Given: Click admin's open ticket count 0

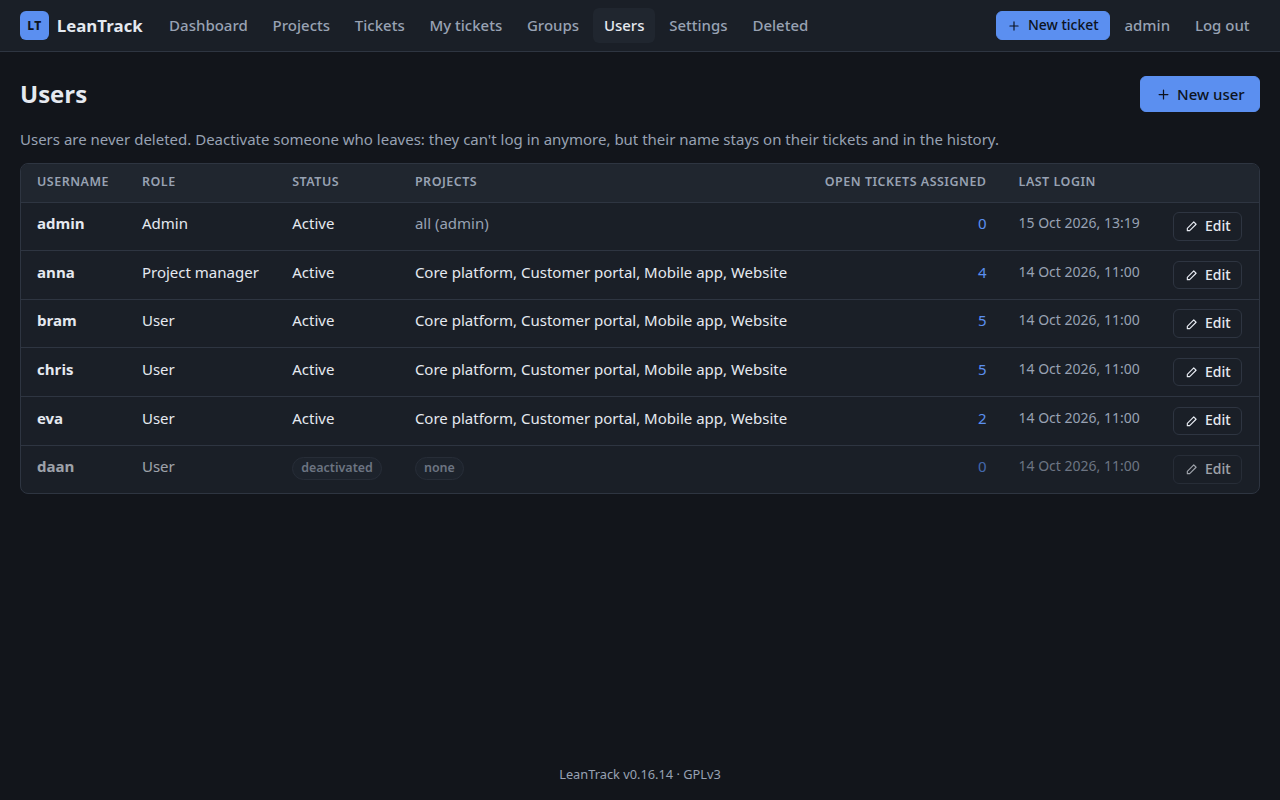Looking at the screenshot, I should tap(982, 224).
